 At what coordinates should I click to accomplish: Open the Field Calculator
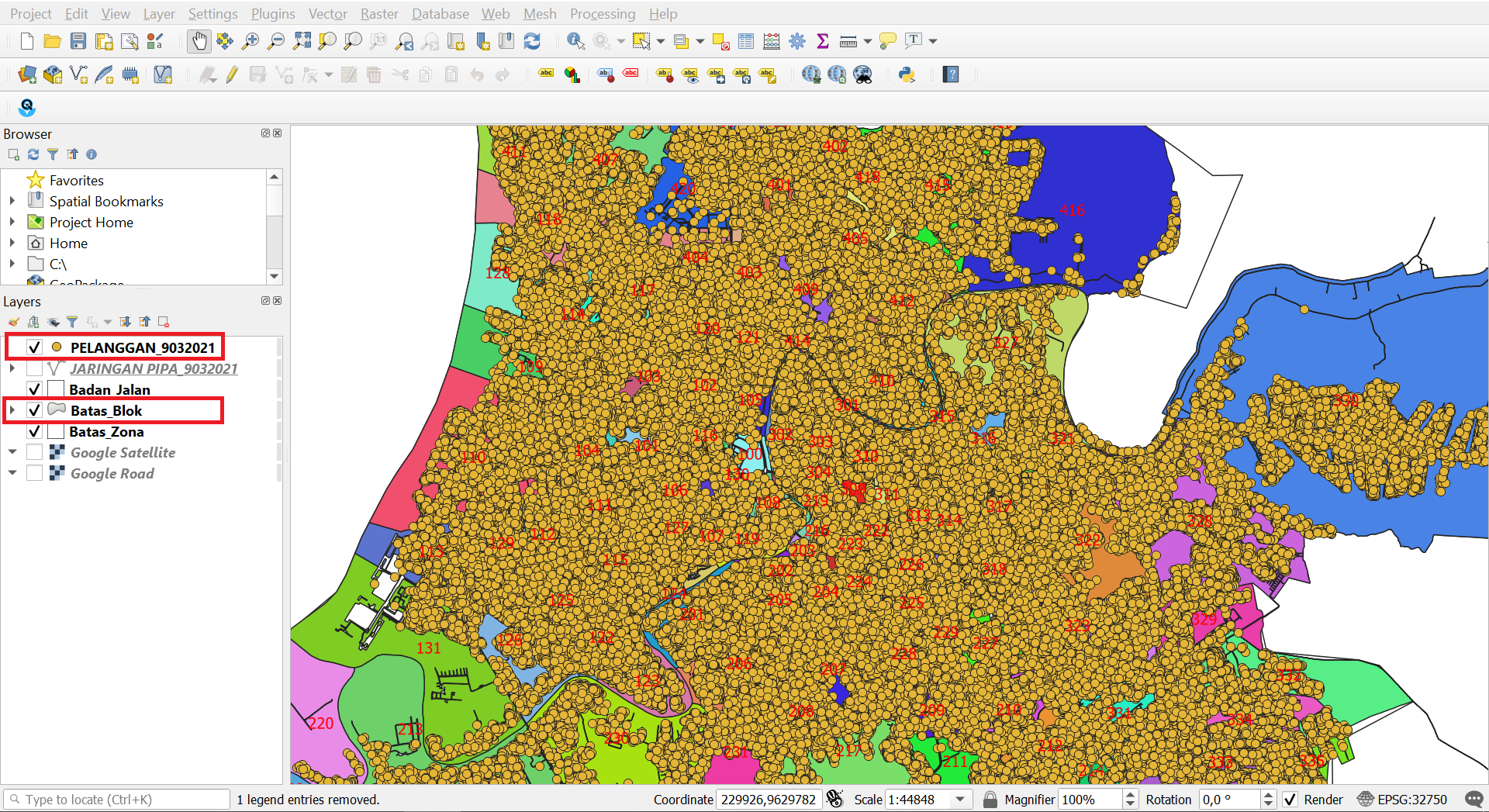[772, 40]
